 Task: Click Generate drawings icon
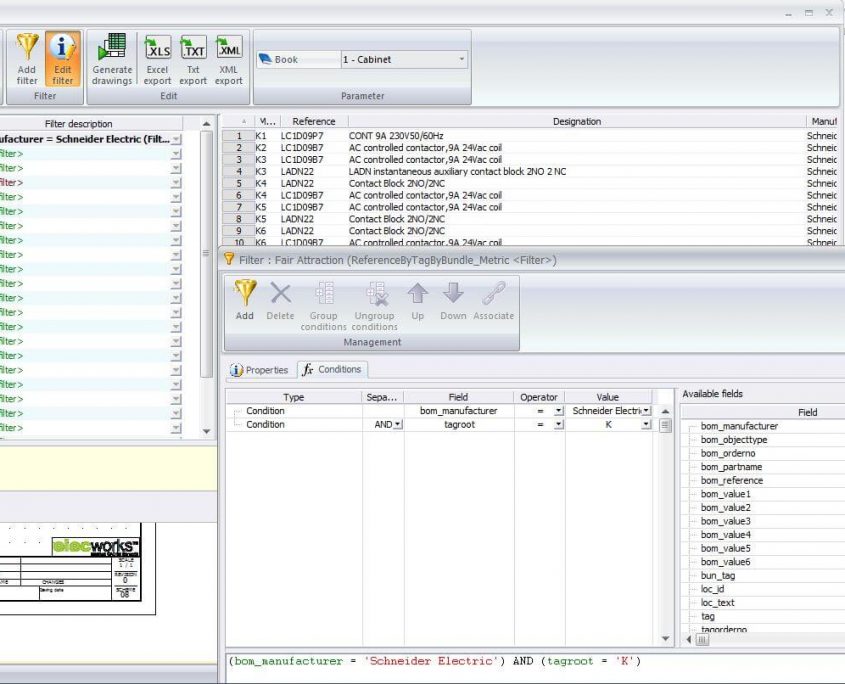112,59
